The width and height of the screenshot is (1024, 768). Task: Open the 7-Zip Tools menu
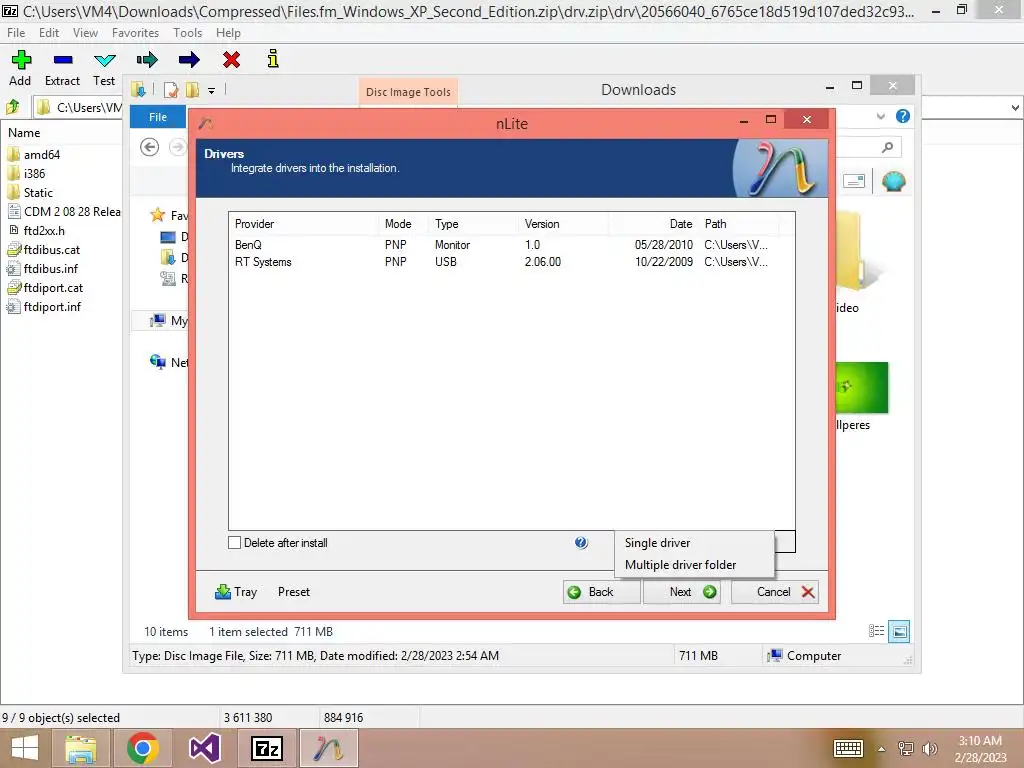pos(187,33)
